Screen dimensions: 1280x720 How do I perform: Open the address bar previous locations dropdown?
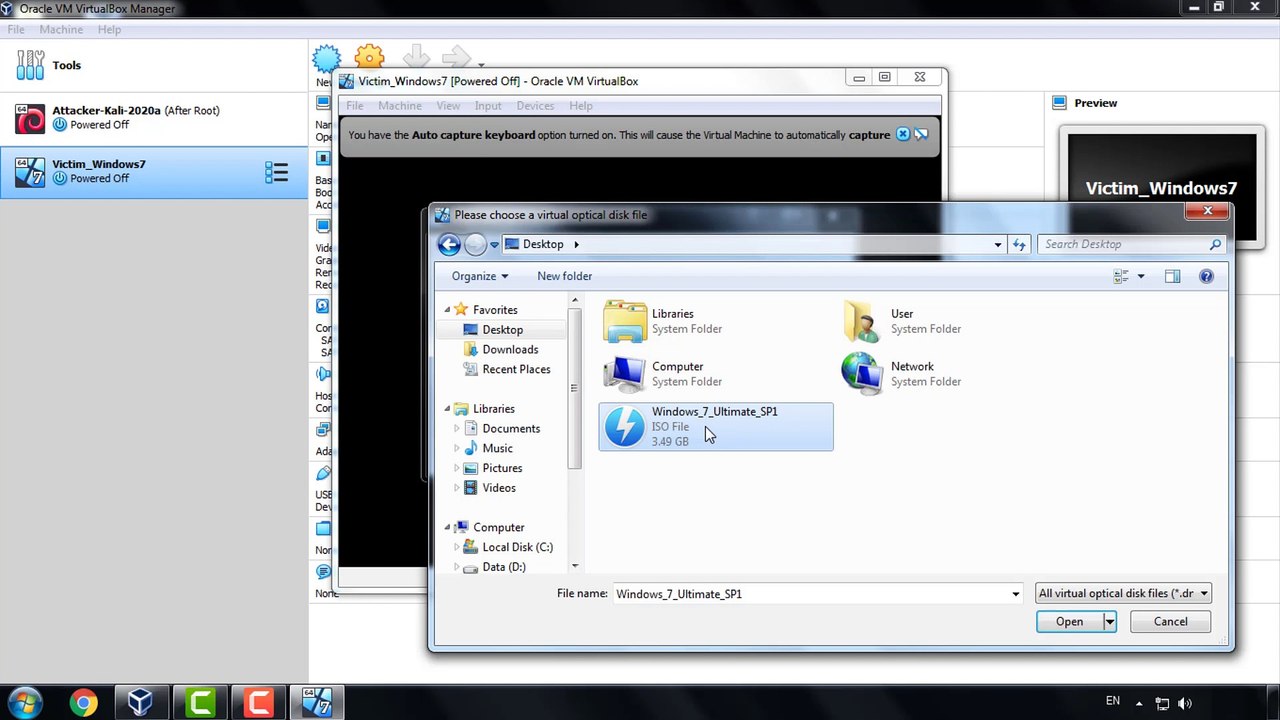(997, 244)
